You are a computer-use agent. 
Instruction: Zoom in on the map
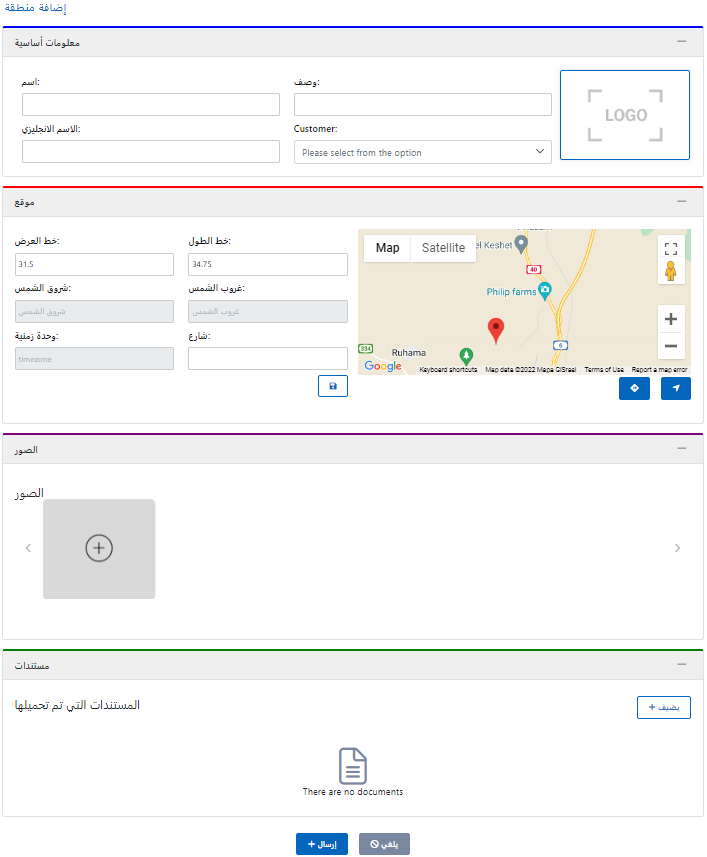click(x=671, y=319)
